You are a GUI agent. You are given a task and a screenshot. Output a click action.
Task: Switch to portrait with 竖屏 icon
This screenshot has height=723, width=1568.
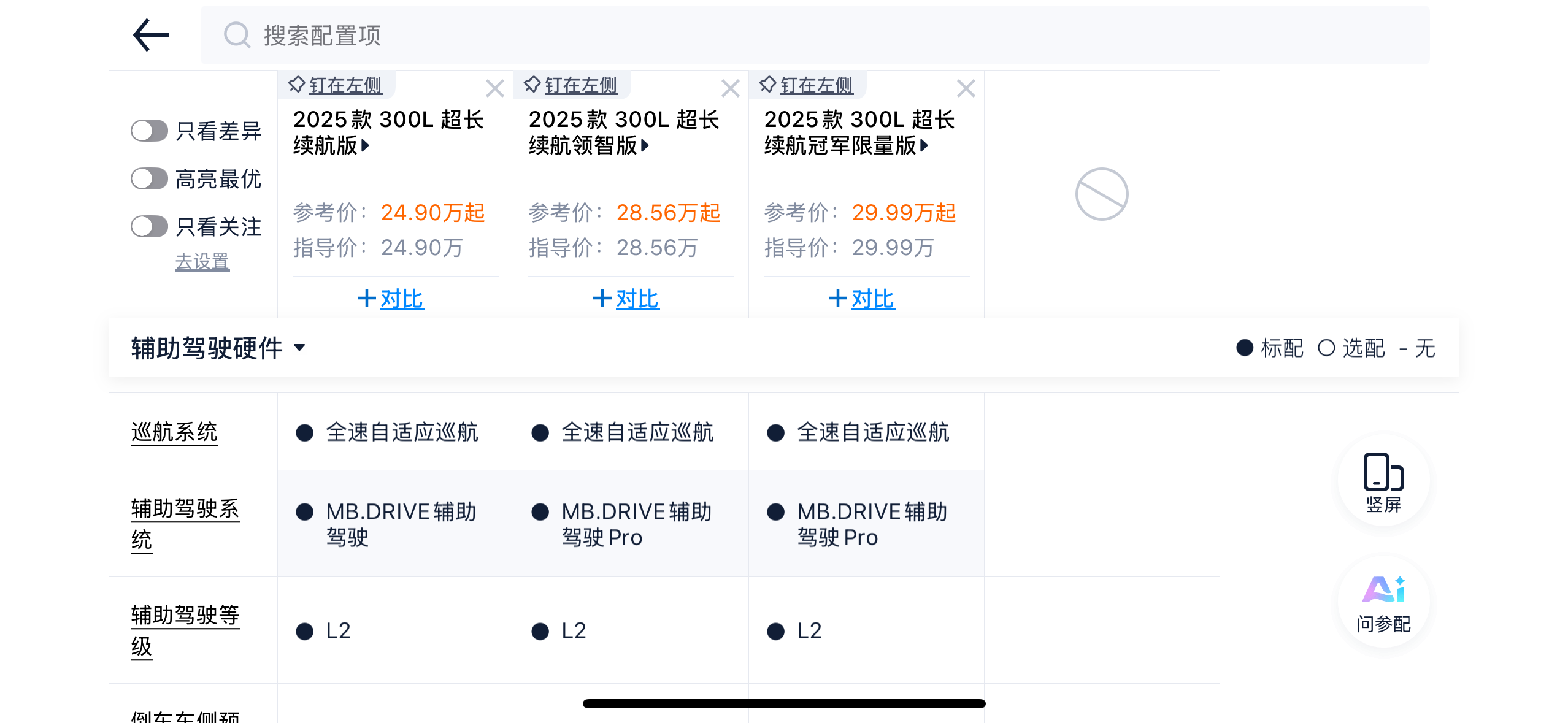click(x=1383, y=481)
